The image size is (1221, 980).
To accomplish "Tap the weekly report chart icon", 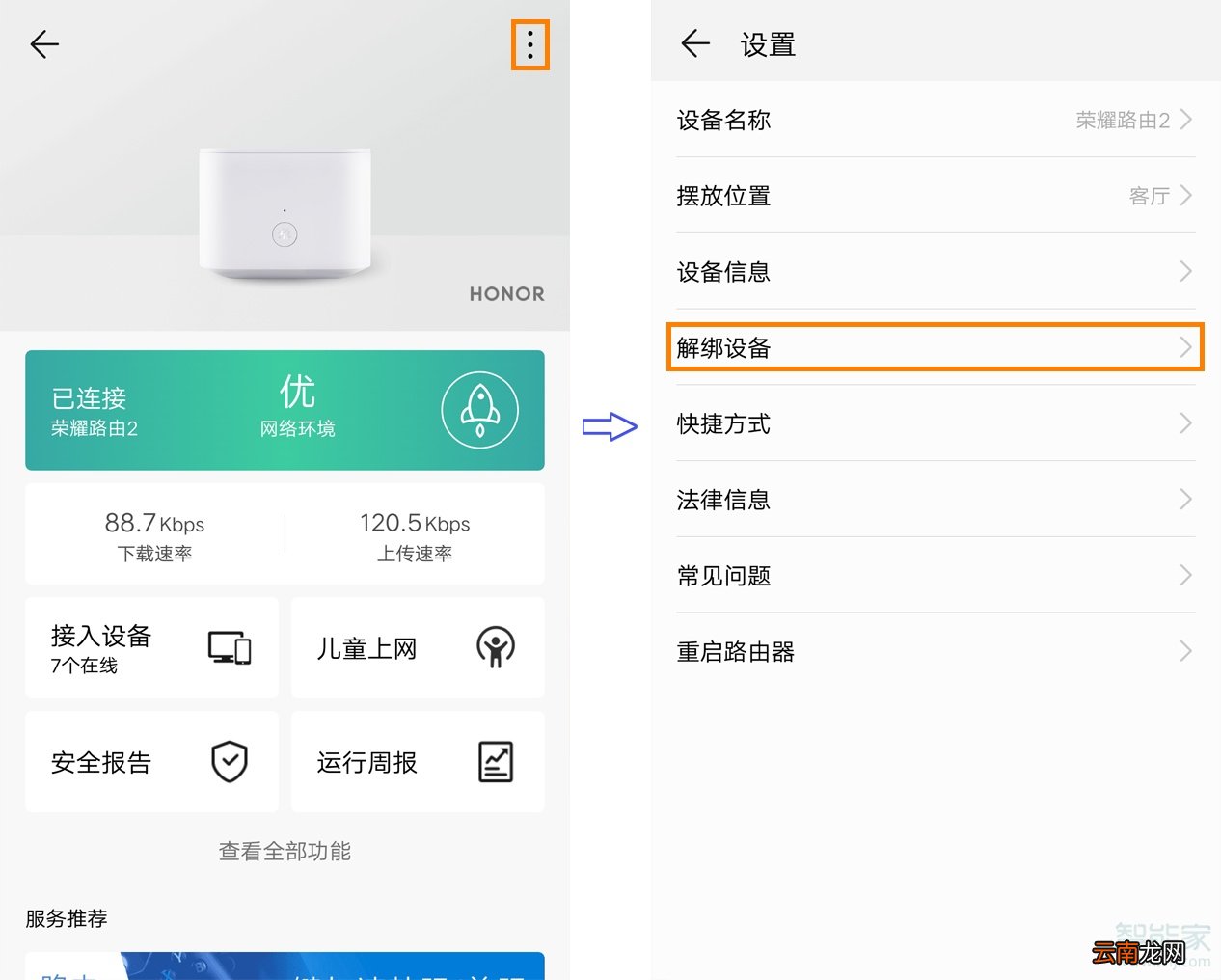I will 496,762.
